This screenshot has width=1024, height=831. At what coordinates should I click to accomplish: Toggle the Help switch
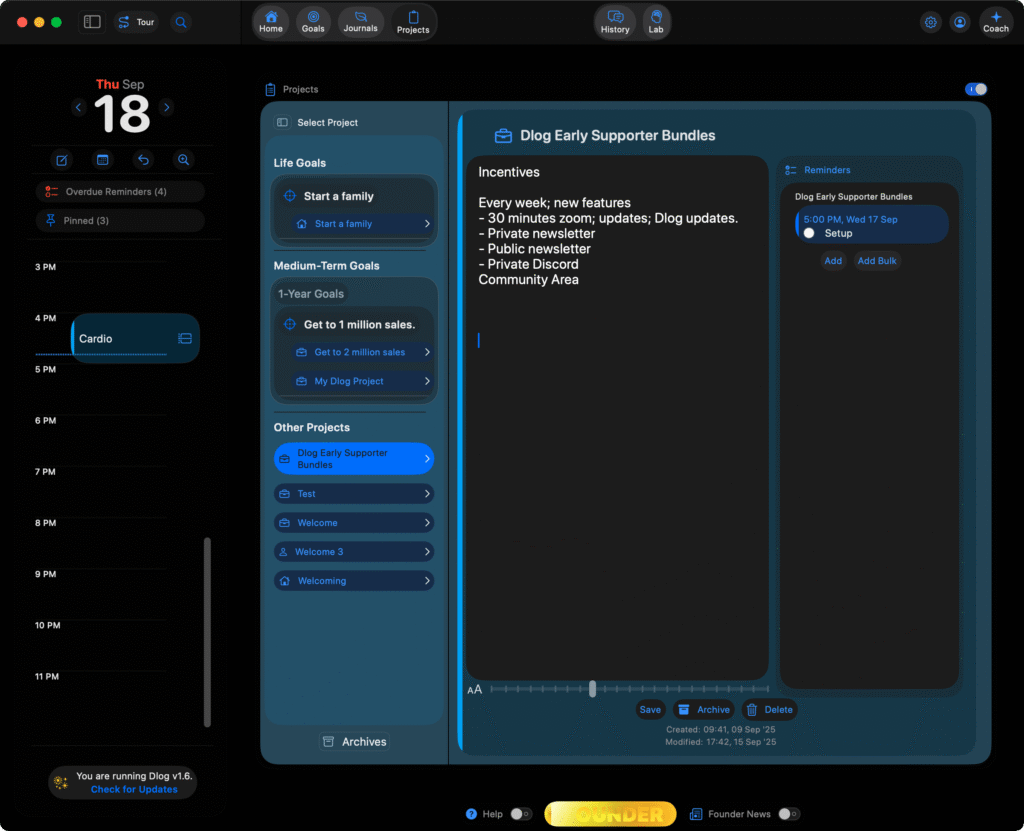pyautogui.click(x=520, y=814)
